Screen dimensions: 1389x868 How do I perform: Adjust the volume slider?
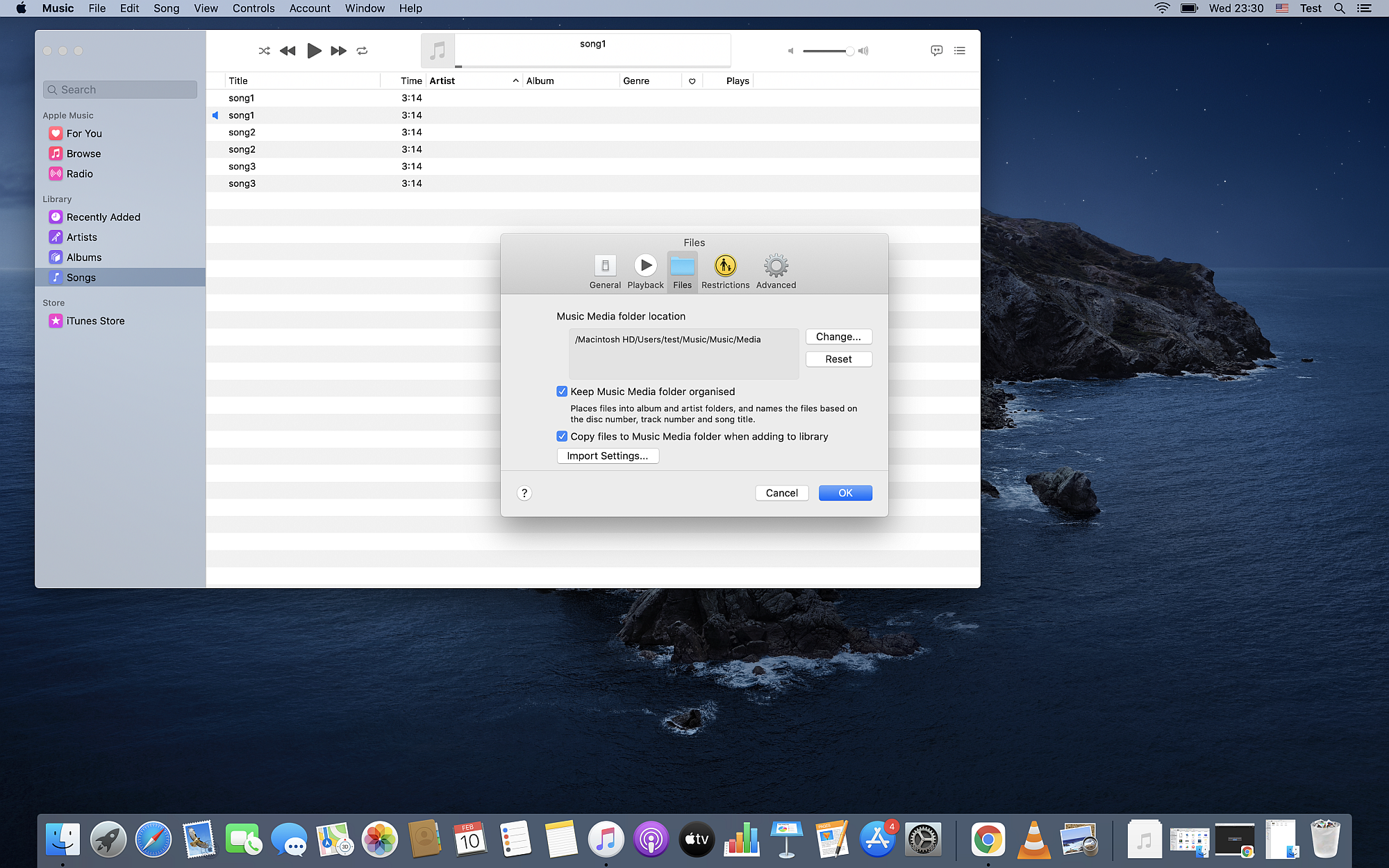point(826,51)
